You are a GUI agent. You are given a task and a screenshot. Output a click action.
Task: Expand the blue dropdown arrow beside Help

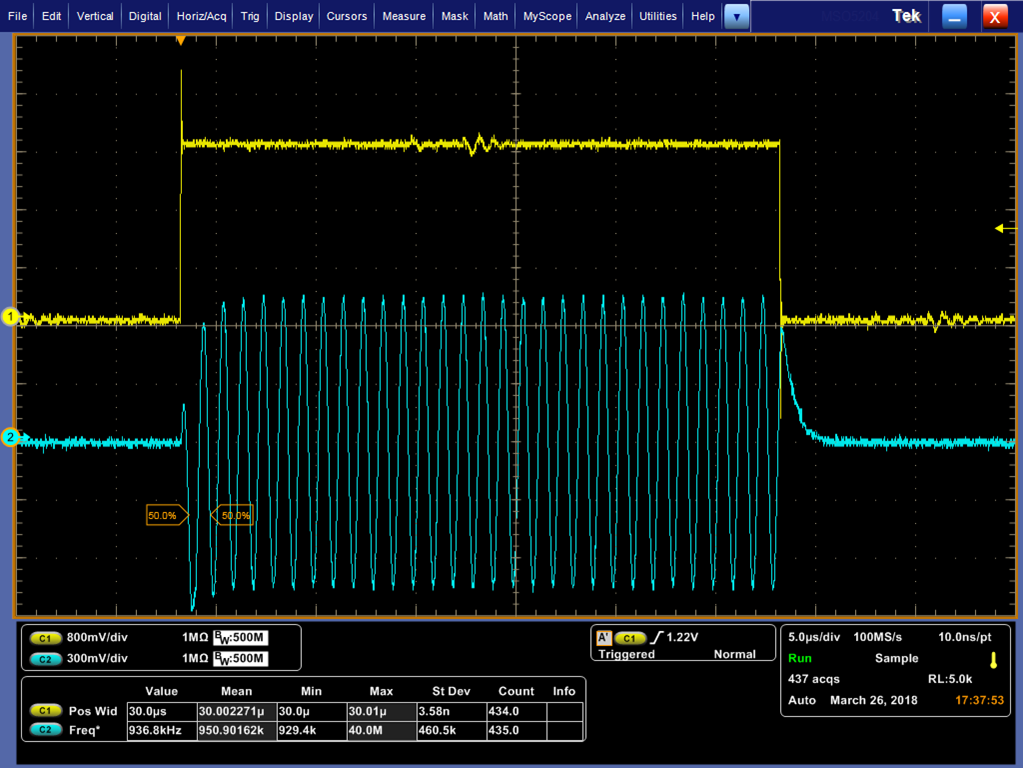[x=736, y=16]
